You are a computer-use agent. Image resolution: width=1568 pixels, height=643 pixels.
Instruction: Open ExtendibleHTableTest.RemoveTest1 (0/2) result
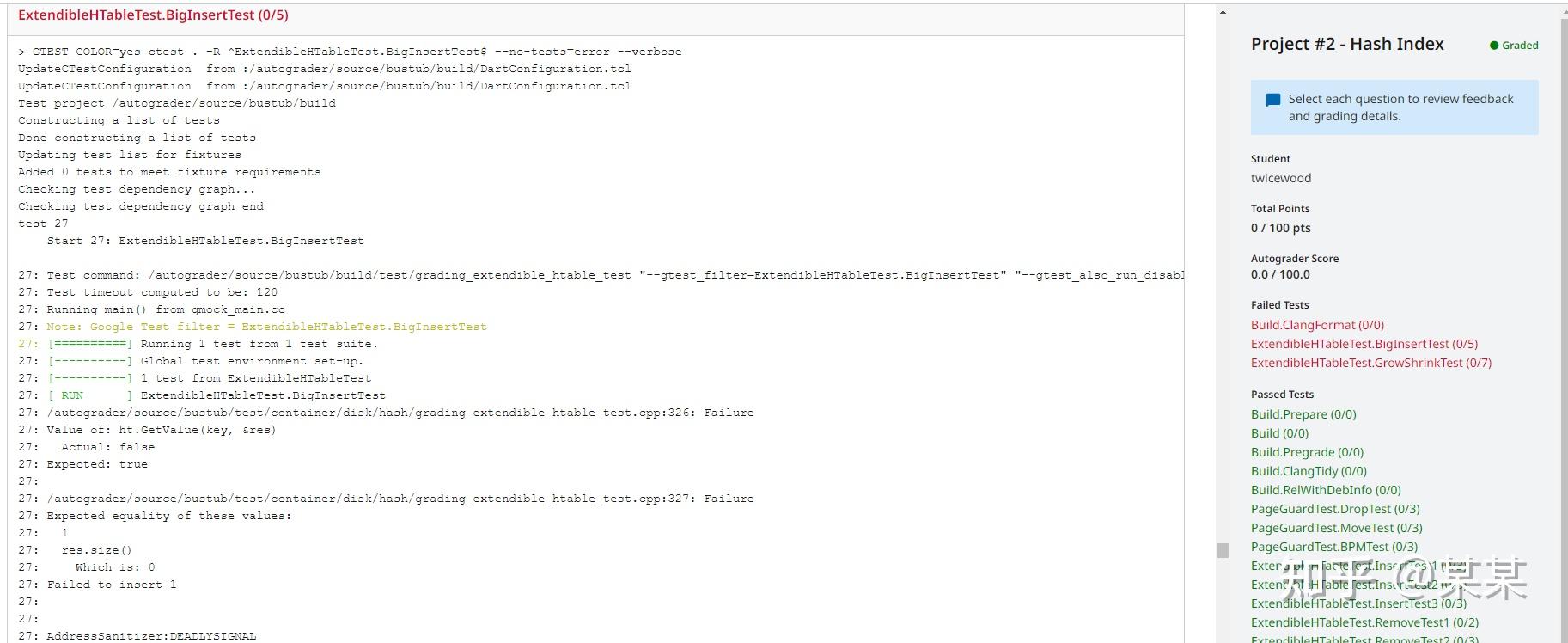(x=1364, y=622)
